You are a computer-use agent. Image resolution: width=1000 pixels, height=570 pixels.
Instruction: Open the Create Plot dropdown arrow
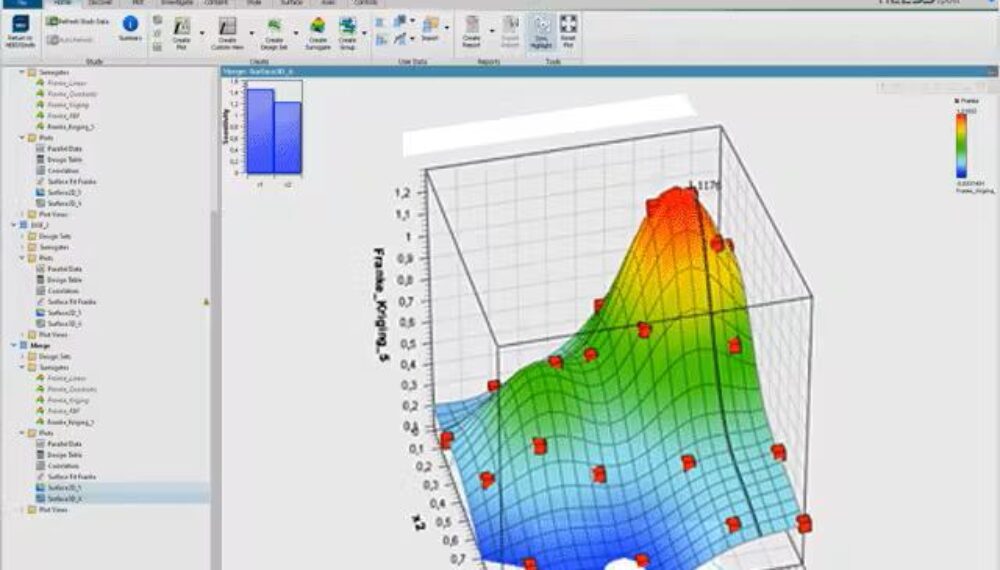(x=202, y=33)
